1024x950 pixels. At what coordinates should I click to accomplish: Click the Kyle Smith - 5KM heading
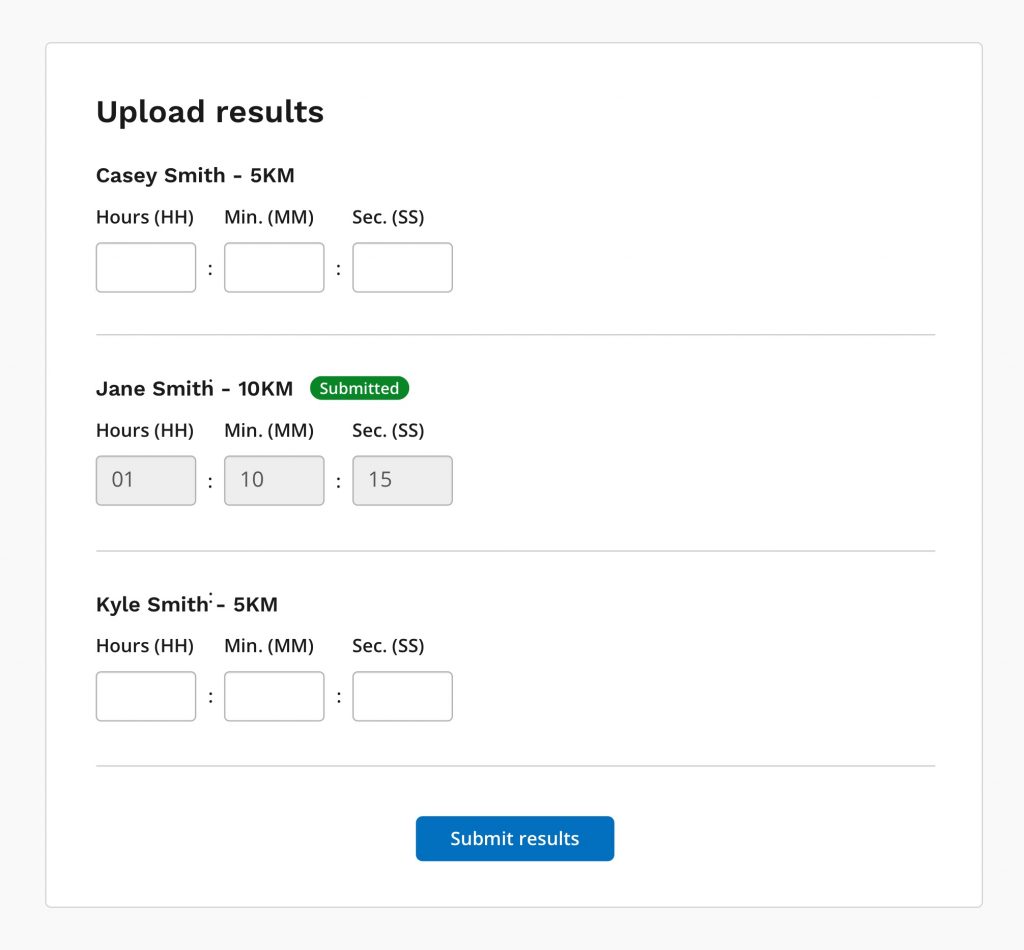tap(187, 605)
